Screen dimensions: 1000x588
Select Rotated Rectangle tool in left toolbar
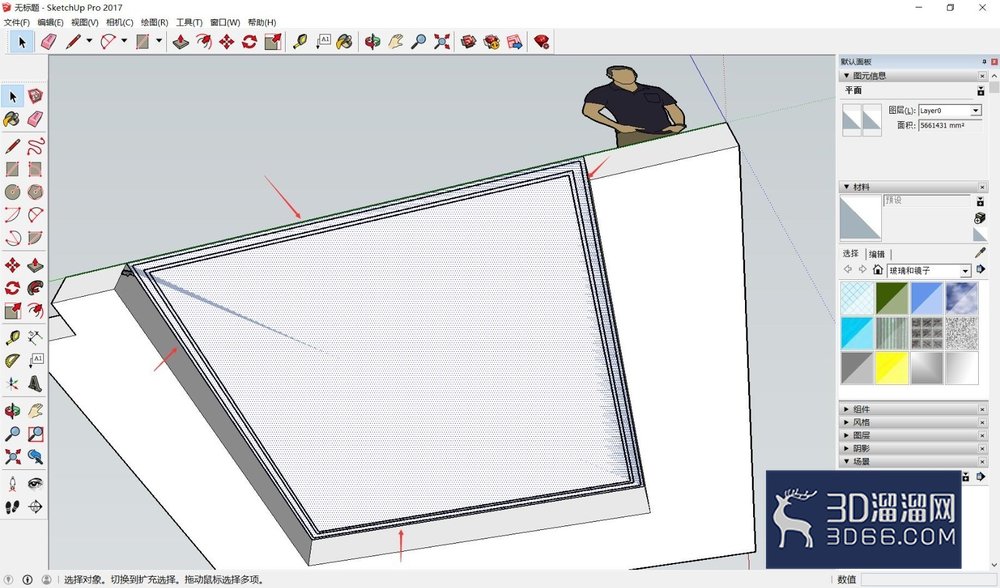[36, 169]
